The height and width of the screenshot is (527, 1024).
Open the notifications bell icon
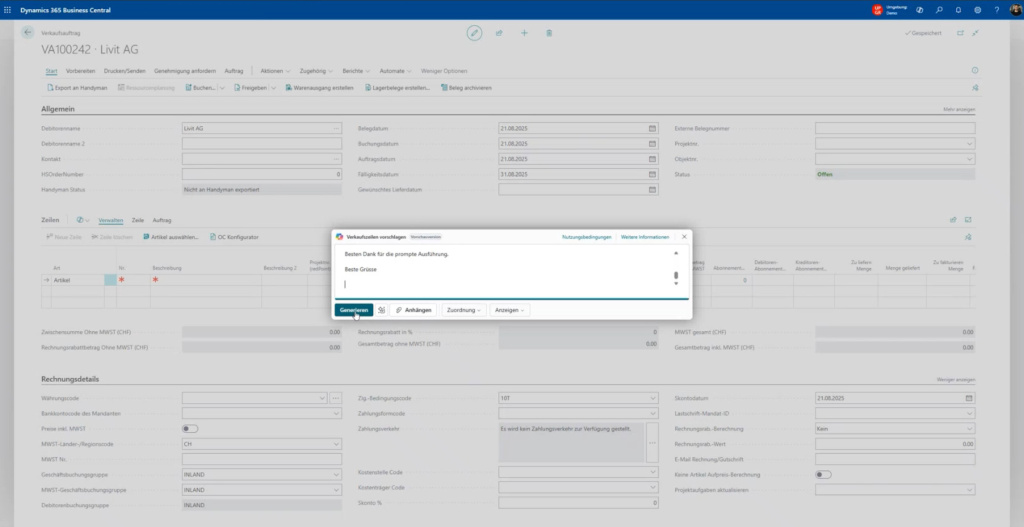click(x=958, y=9)
